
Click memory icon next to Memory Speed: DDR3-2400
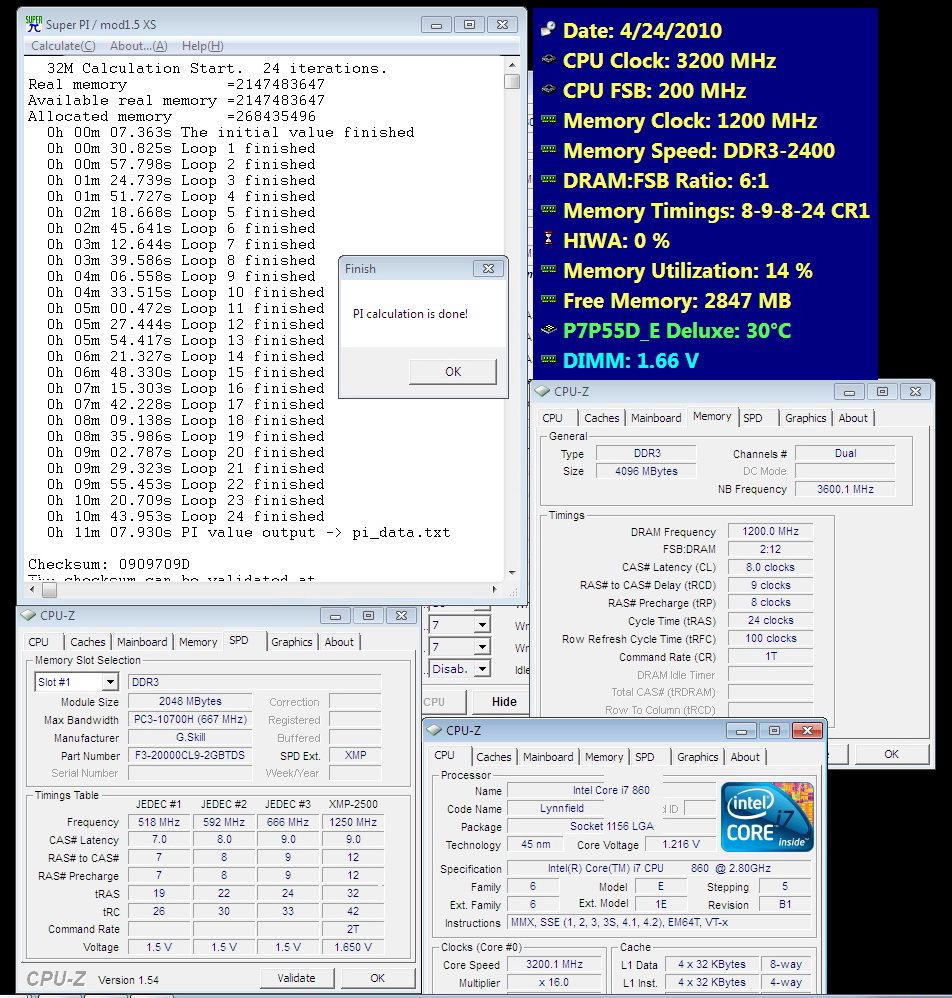pos(548,149)
